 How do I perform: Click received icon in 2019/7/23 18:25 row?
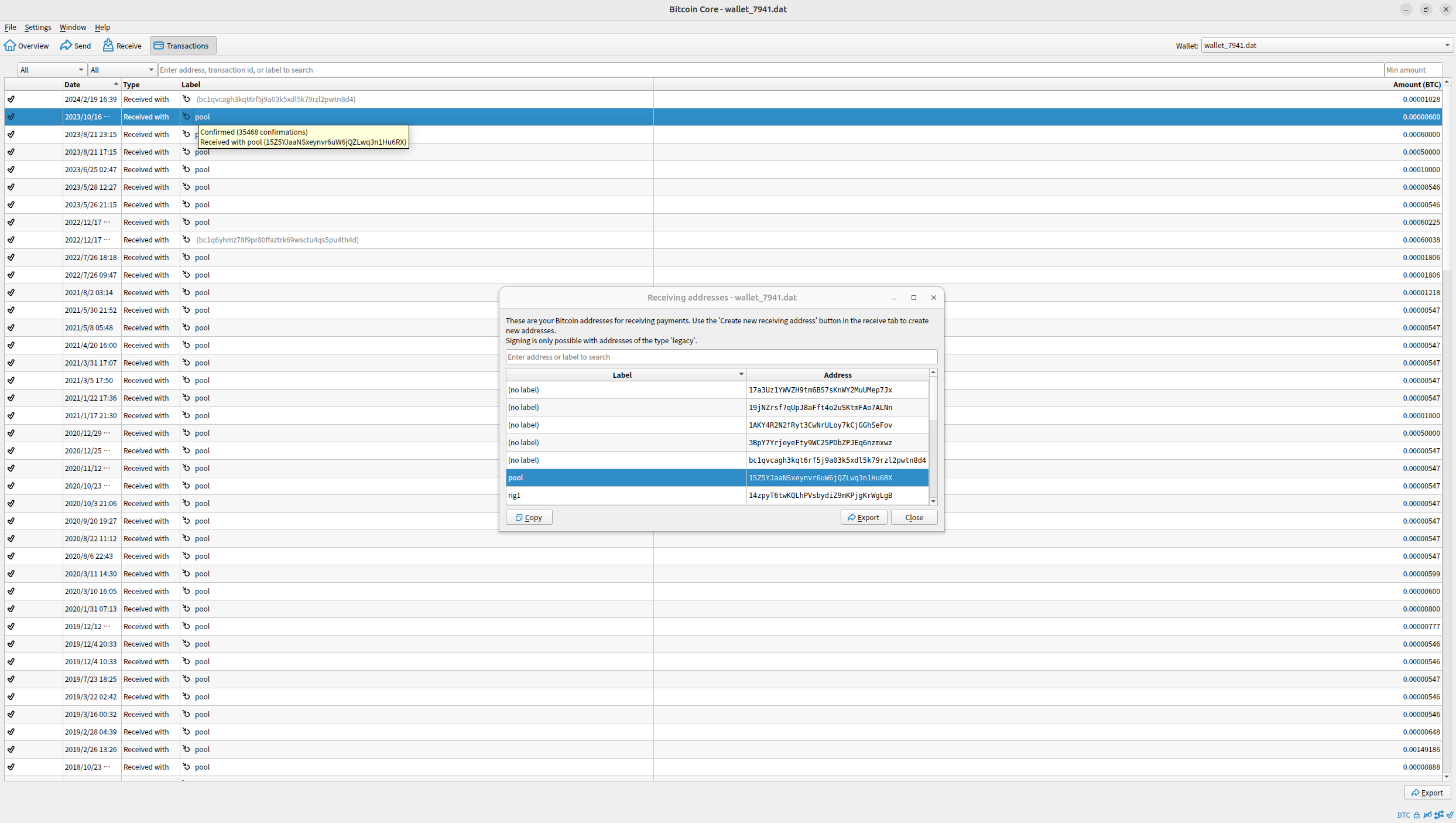click(x=186, y=679)
